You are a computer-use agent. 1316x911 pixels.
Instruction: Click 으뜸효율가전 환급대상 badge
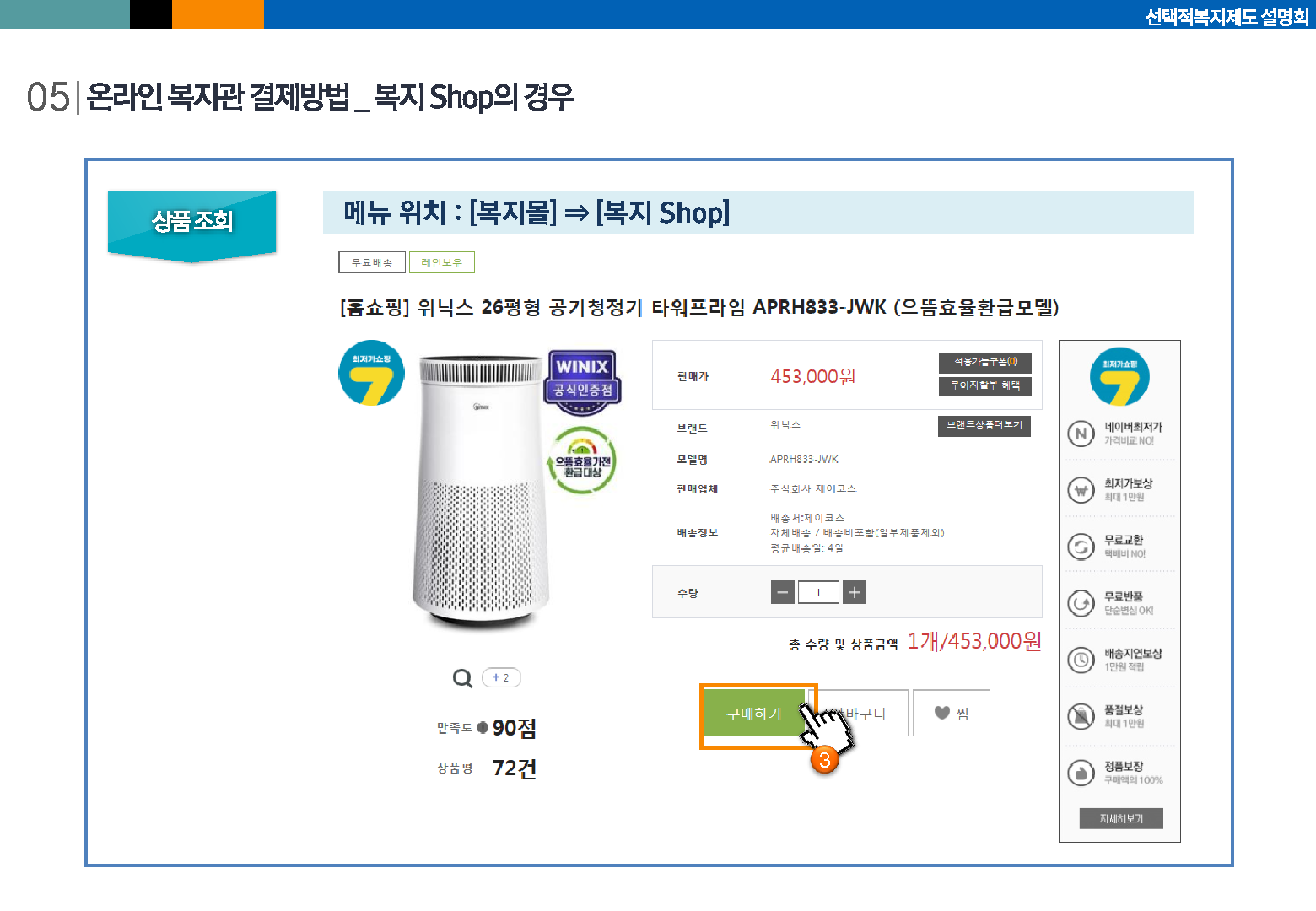(583, 461)
